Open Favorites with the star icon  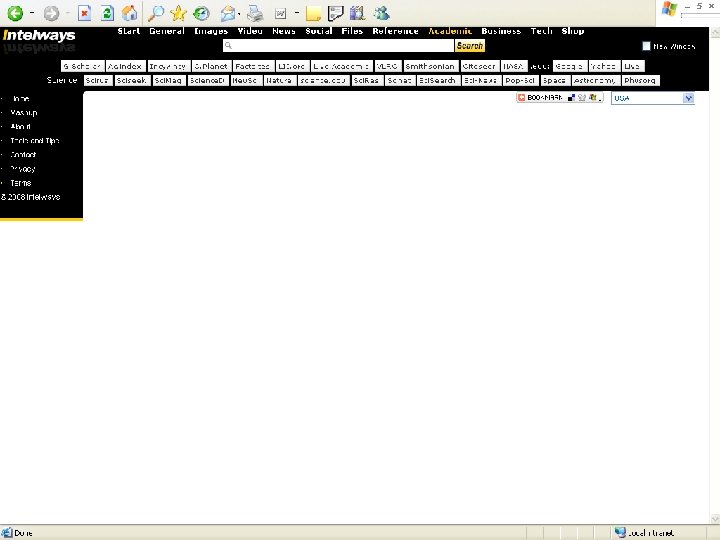[x=178, y=13]
